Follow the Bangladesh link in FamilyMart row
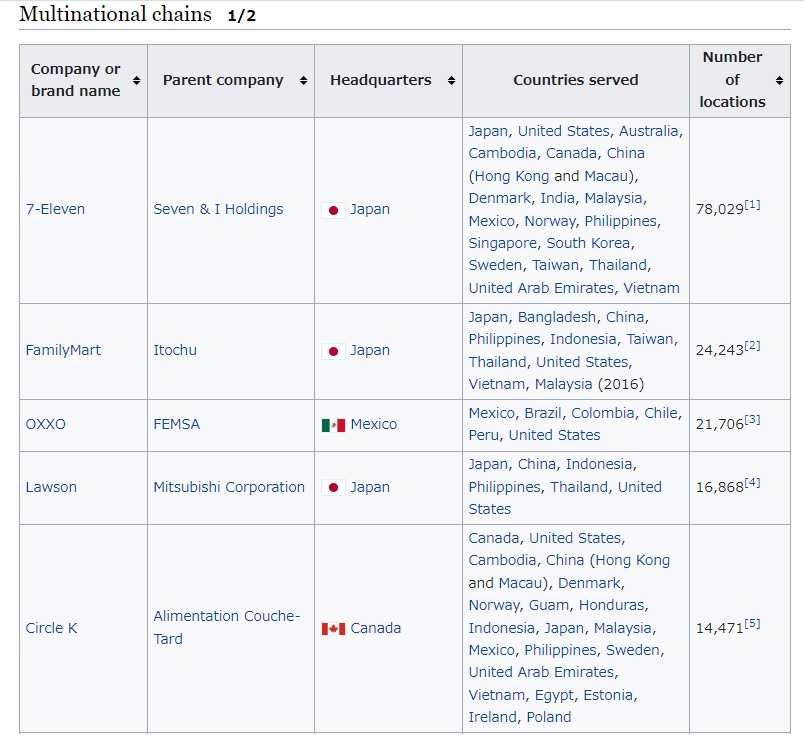Viewport: 804px width, 755px height. click(x=557, y=317)
